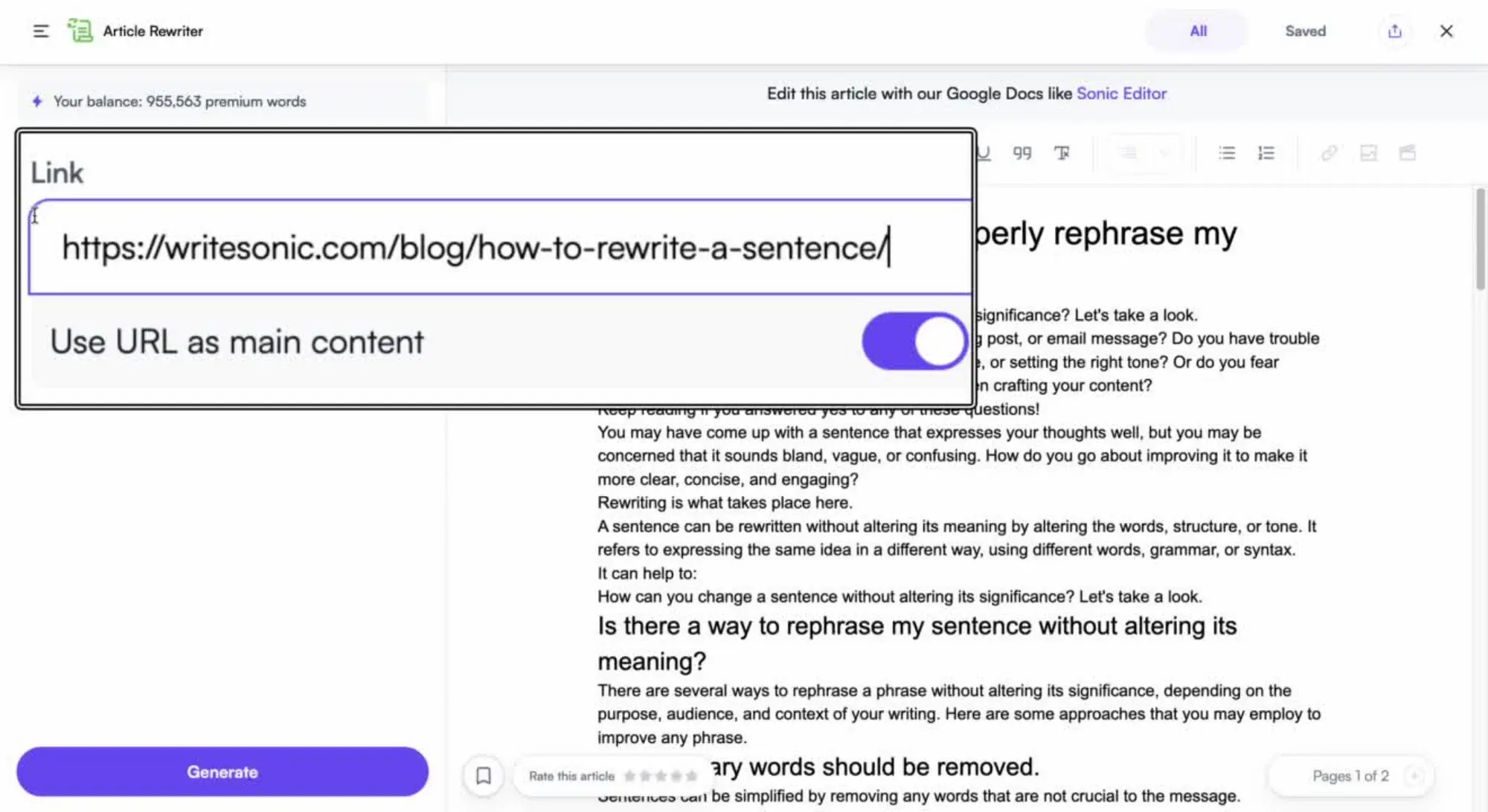Switch to the Saved tab
Image resolution: width=1488 pixels, height=812 pixels.
tap(1304, 30)
